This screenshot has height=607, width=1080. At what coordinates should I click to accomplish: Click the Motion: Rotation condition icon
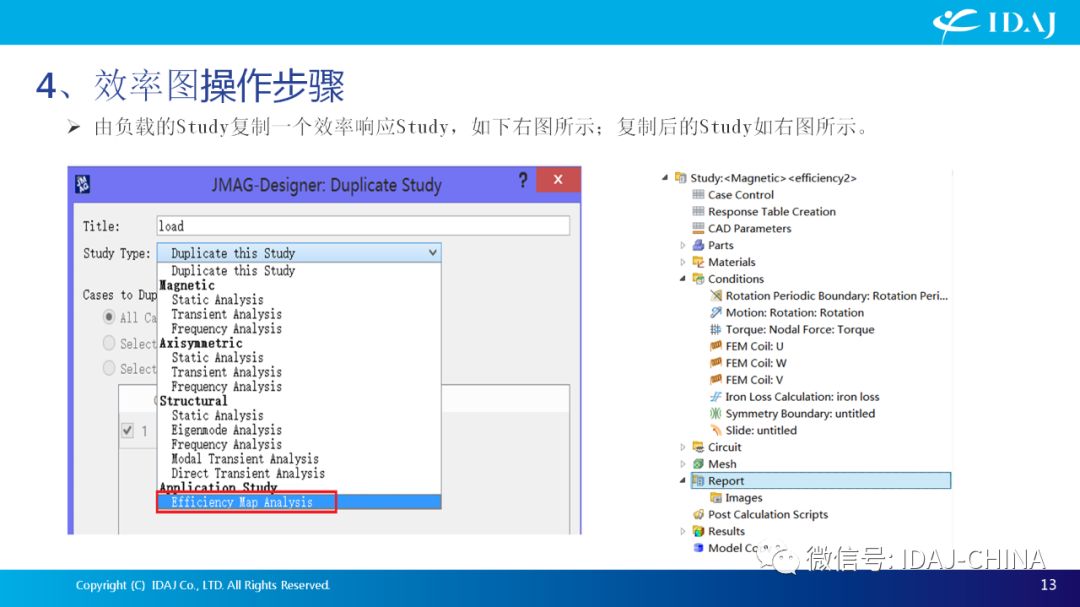[716, 312]
